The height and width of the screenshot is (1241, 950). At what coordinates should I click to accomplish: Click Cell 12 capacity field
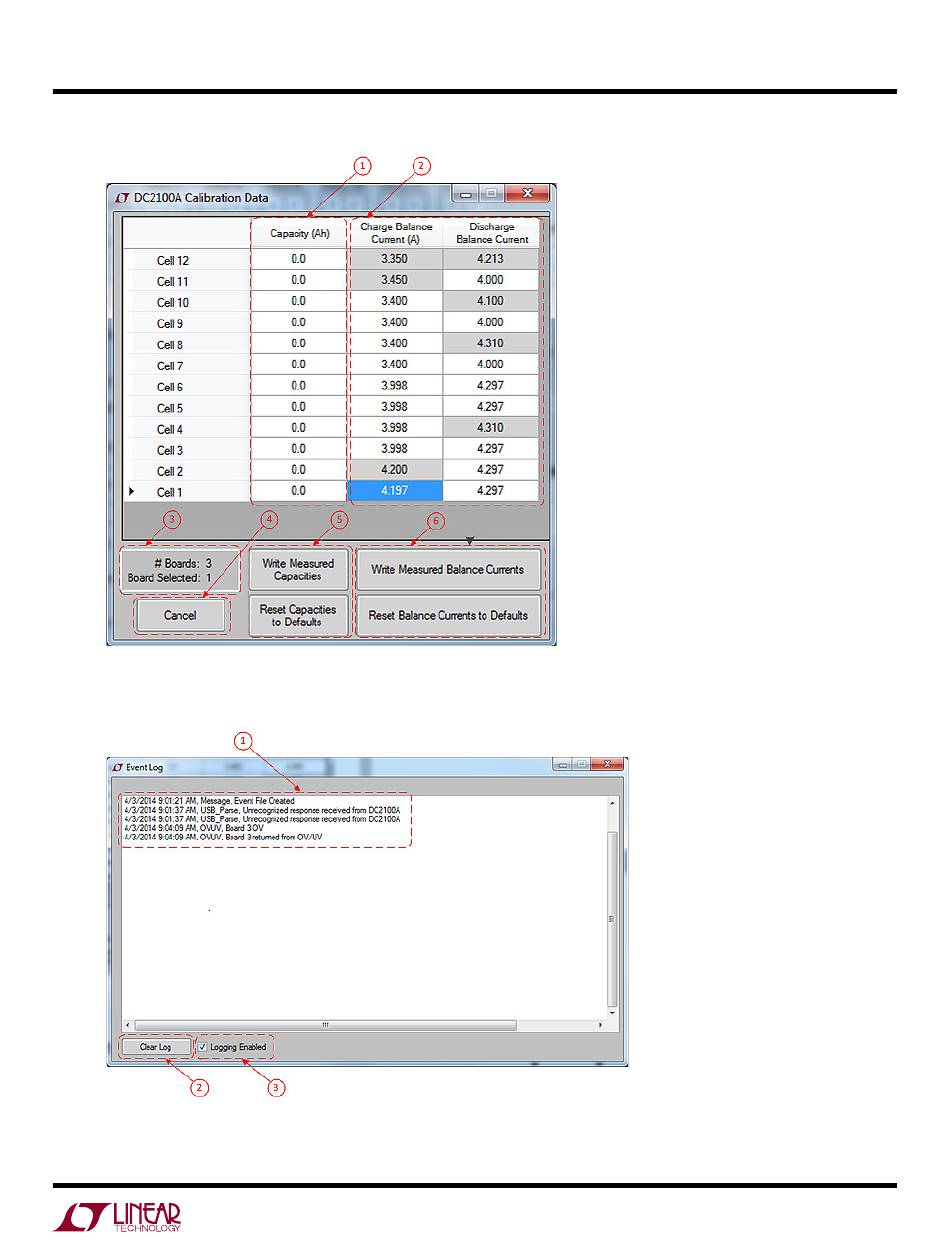tap(298, 259)
